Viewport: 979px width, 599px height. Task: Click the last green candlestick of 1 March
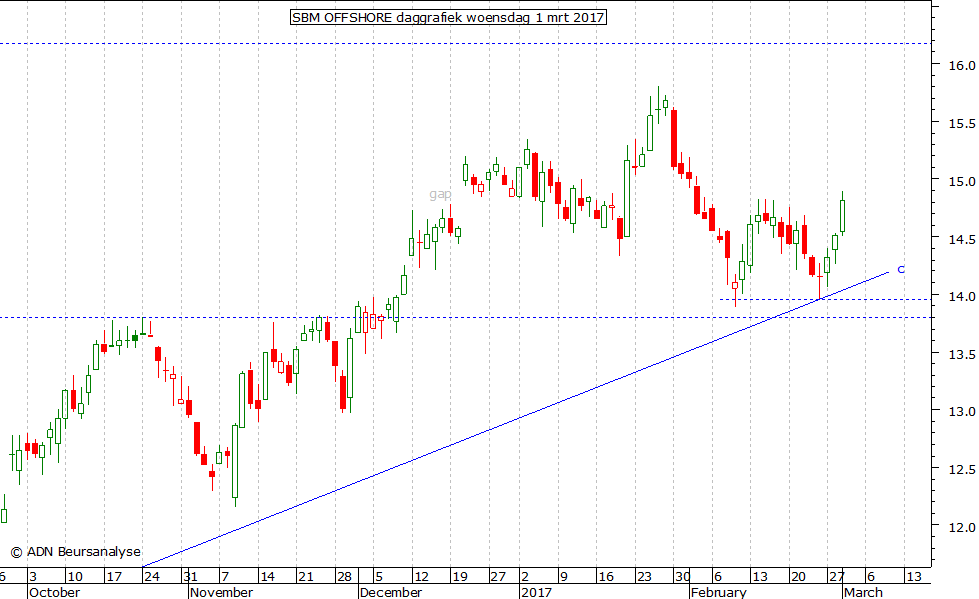(842, 215)
